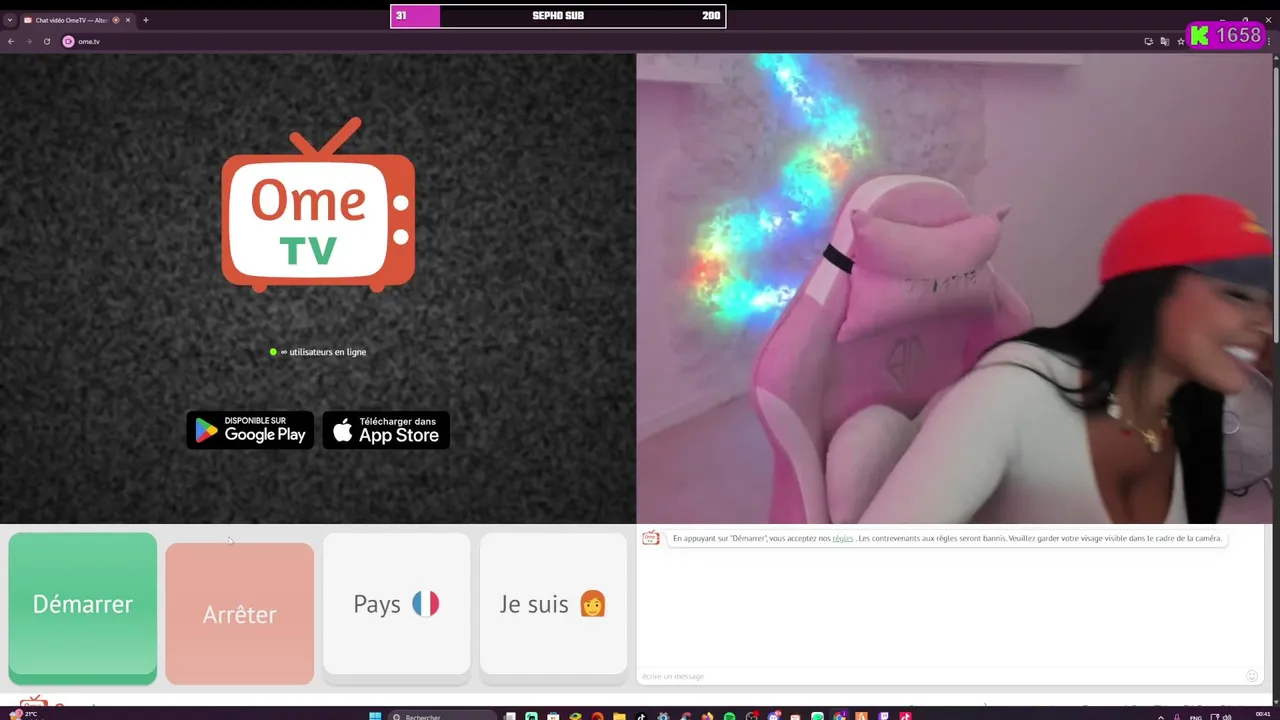Viewport: 1280px width, 720px height.
Task: Click the green Démarrer button
Action: coord(83,607)
